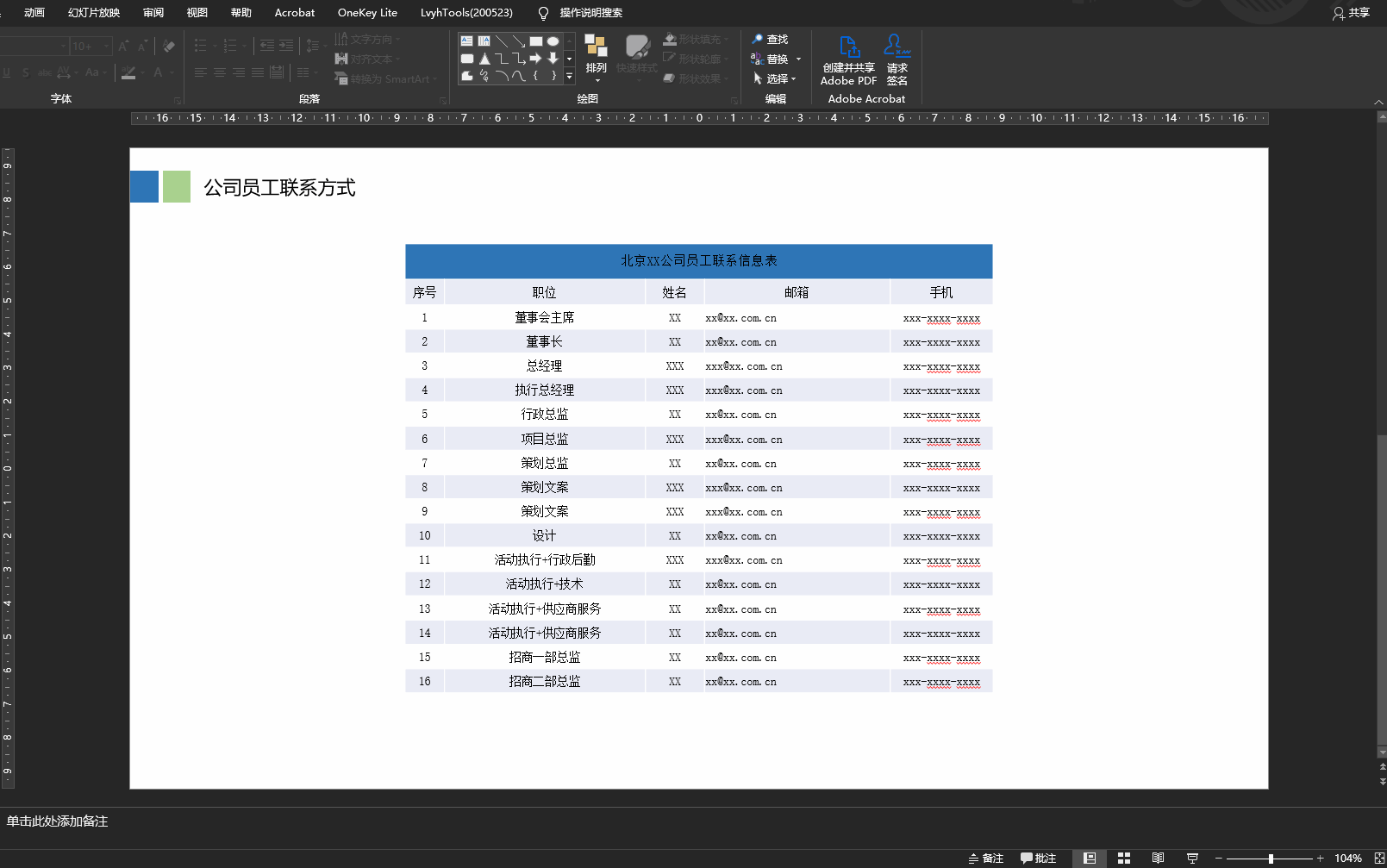
Task: Pick the elbow connector shape
Action: click(x=501, y=59)
